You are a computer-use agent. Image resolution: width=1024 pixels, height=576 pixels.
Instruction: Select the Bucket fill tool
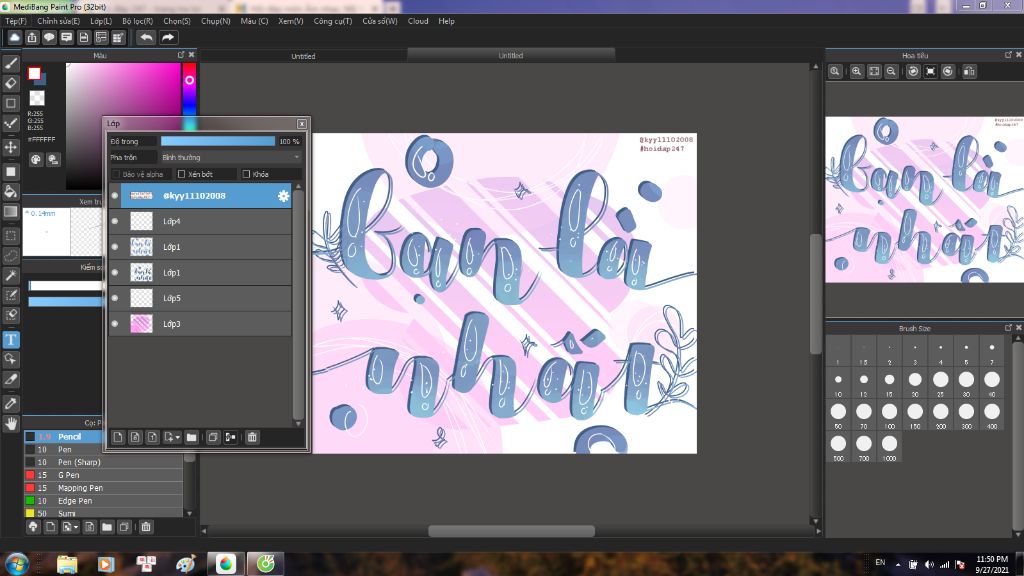point(11,191)
